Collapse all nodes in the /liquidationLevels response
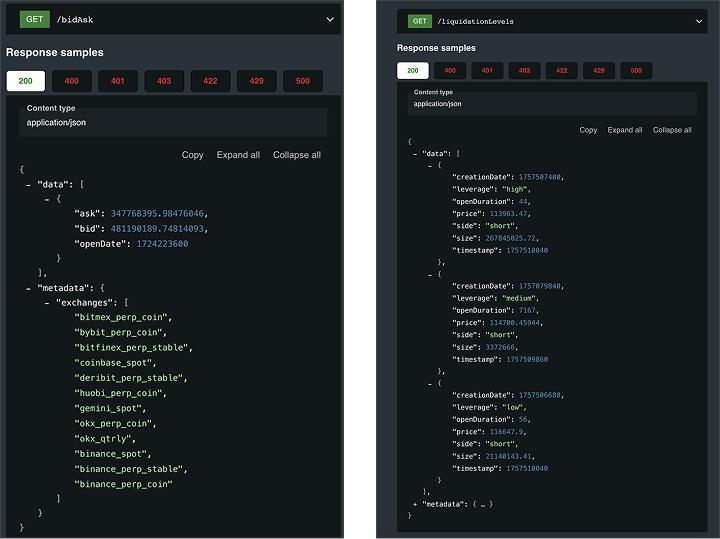The height and width of the screenshot is (539, 720). tap(672, 130)
